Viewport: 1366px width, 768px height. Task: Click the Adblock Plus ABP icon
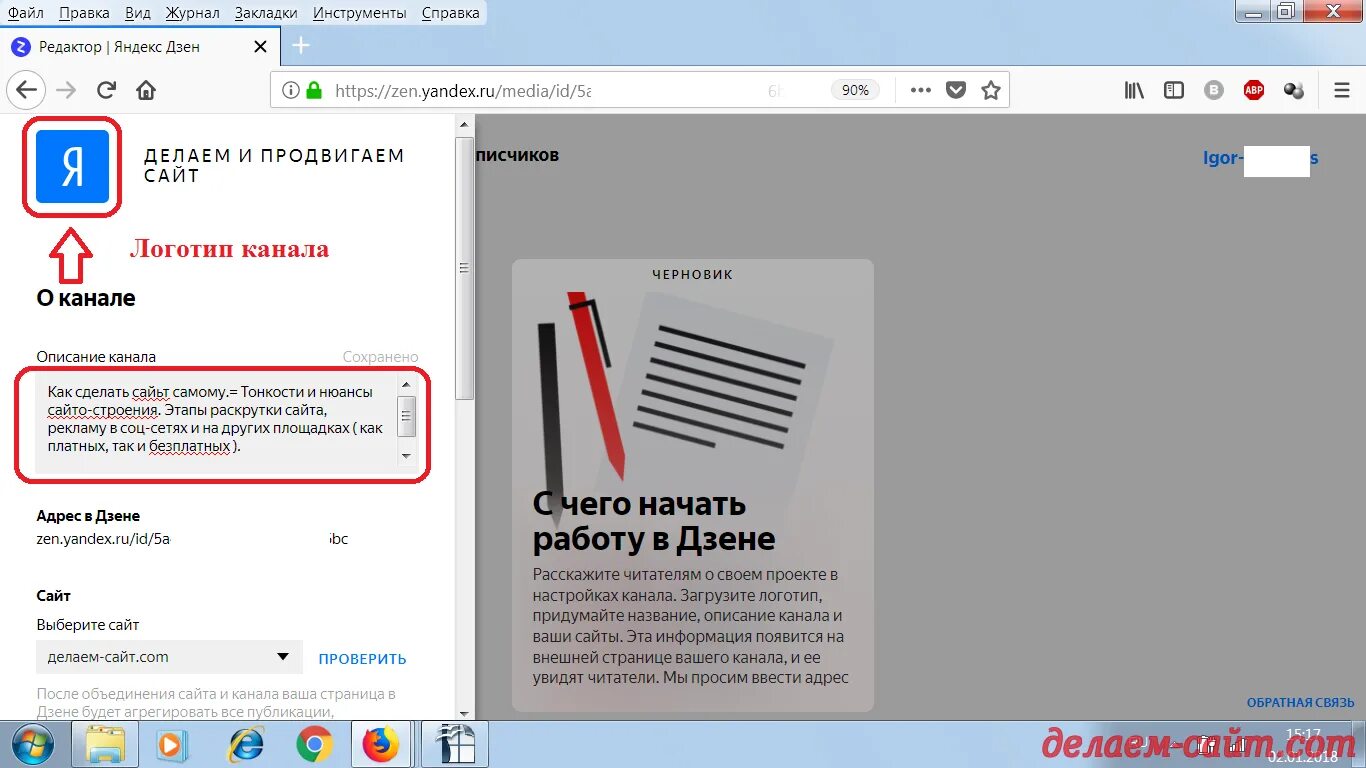[x=1254, y=90]
